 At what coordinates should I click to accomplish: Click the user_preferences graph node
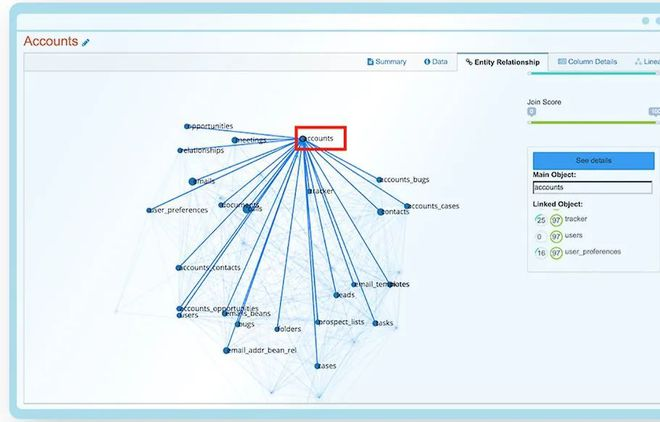[x=150, y=211]
